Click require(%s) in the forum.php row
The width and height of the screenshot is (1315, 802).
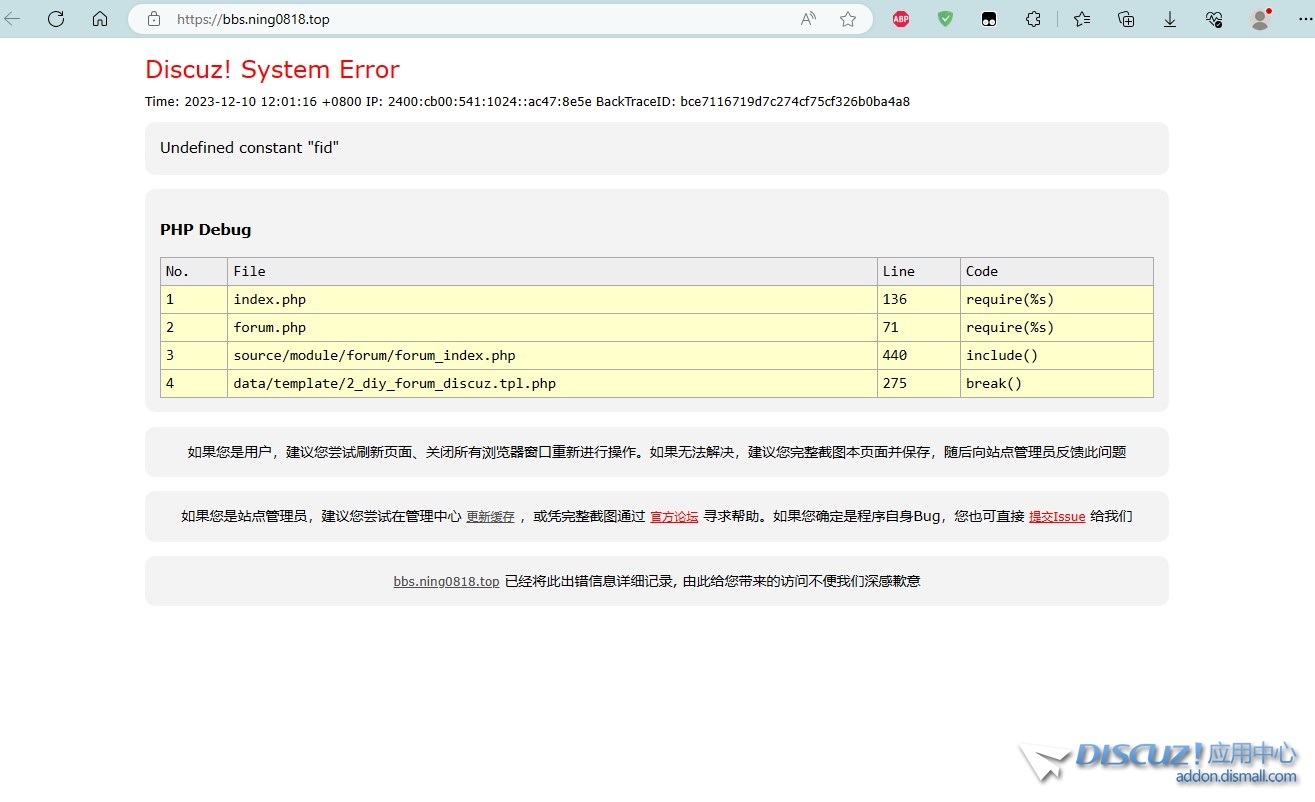1057,327
